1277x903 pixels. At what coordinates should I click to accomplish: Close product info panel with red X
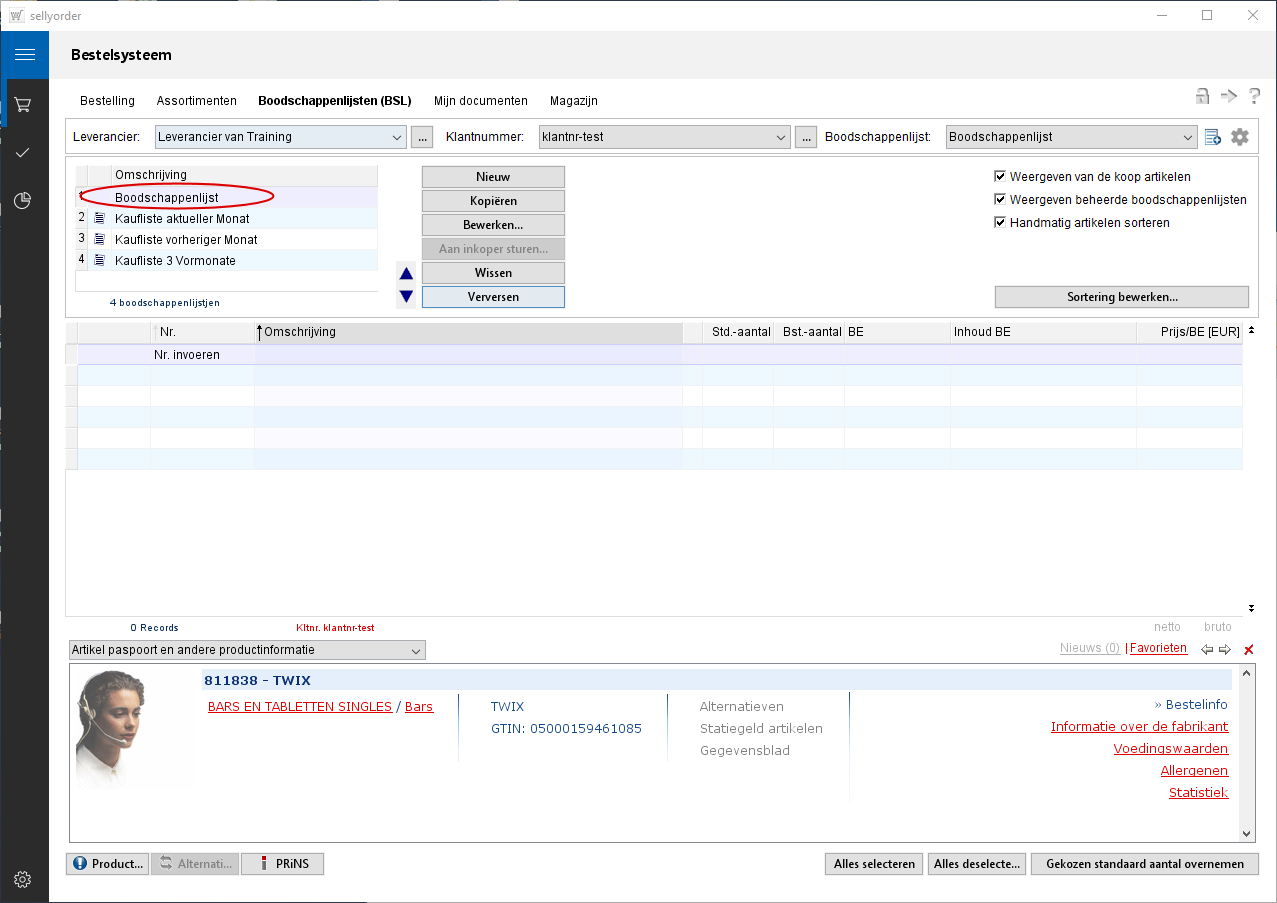tap(1248, 650)
